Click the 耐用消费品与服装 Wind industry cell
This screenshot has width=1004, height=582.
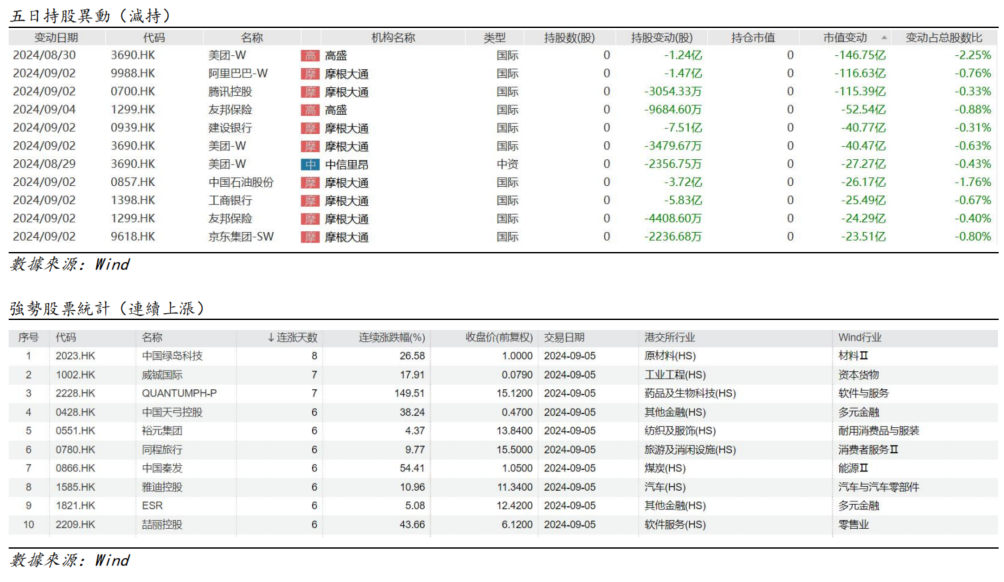point(878,431)
